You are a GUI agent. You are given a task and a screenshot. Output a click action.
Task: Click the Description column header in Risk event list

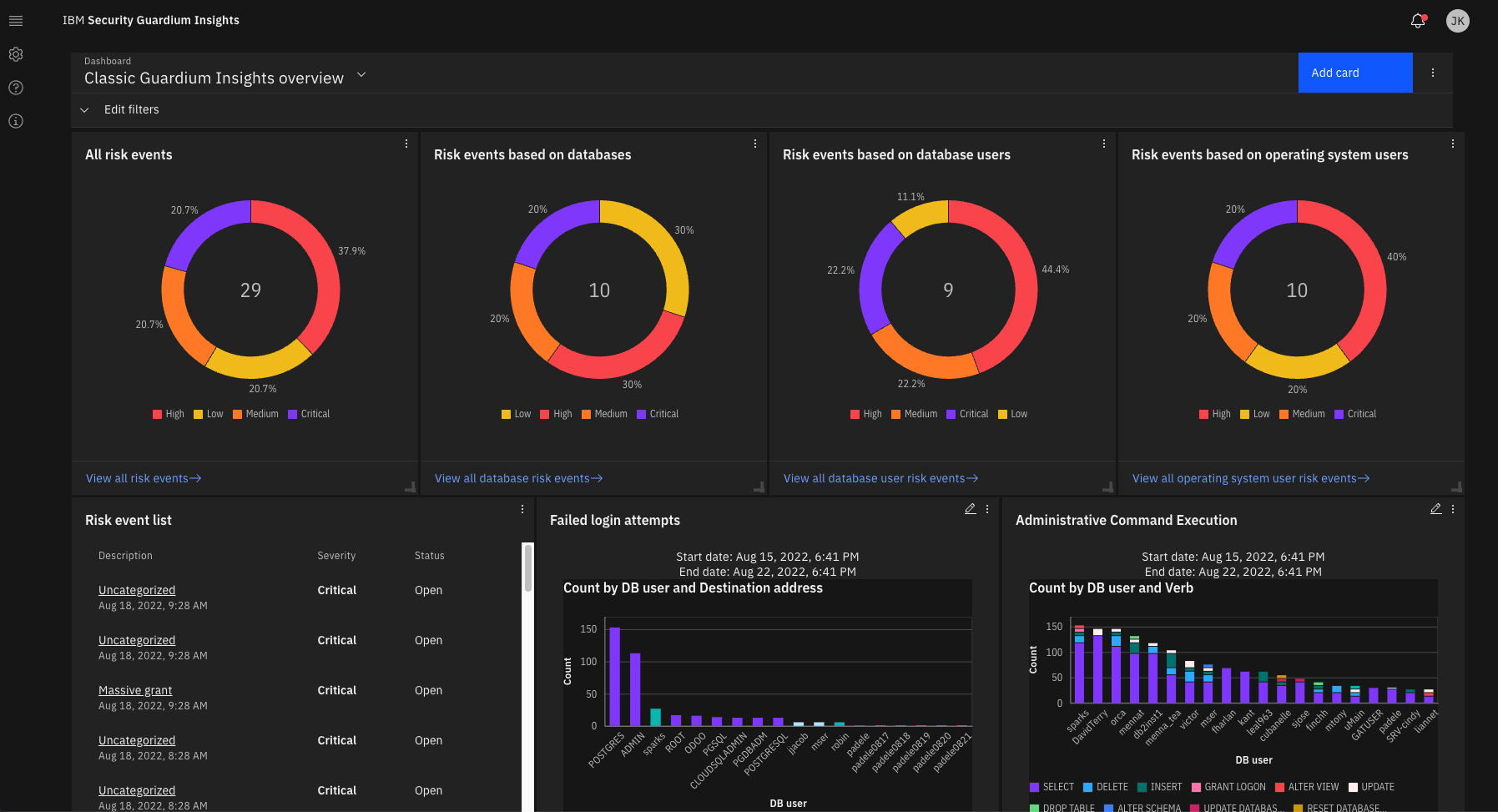[125, 556]
